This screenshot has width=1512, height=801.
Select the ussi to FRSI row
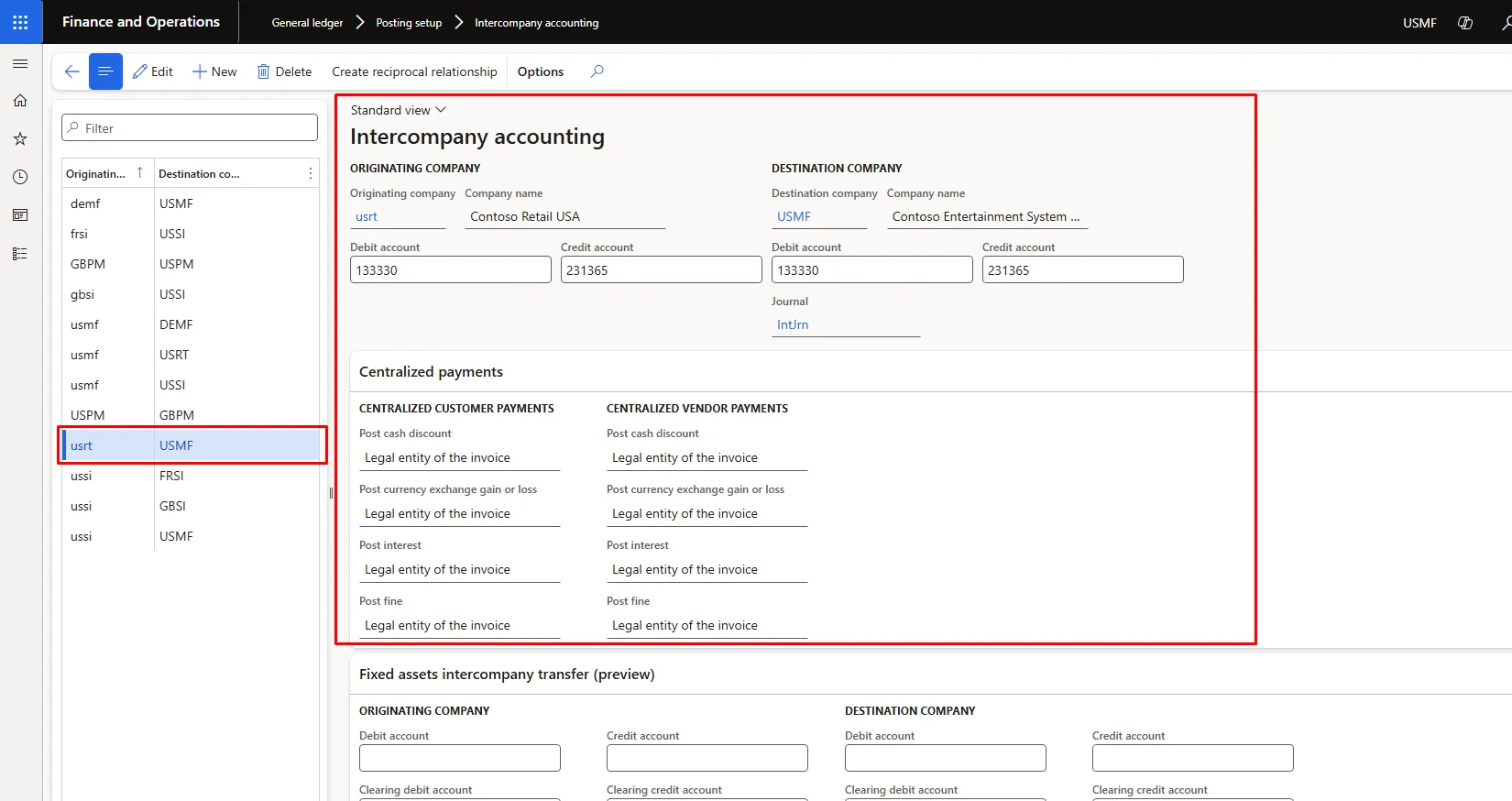(191, 476)
